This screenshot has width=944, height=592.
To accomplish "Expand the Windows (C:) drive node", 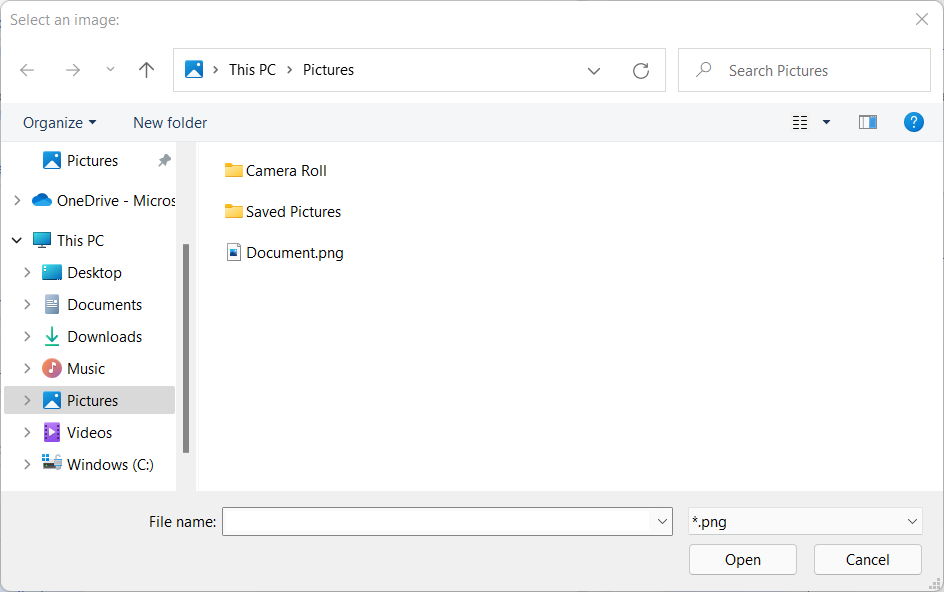I will [x=26, y=464].
